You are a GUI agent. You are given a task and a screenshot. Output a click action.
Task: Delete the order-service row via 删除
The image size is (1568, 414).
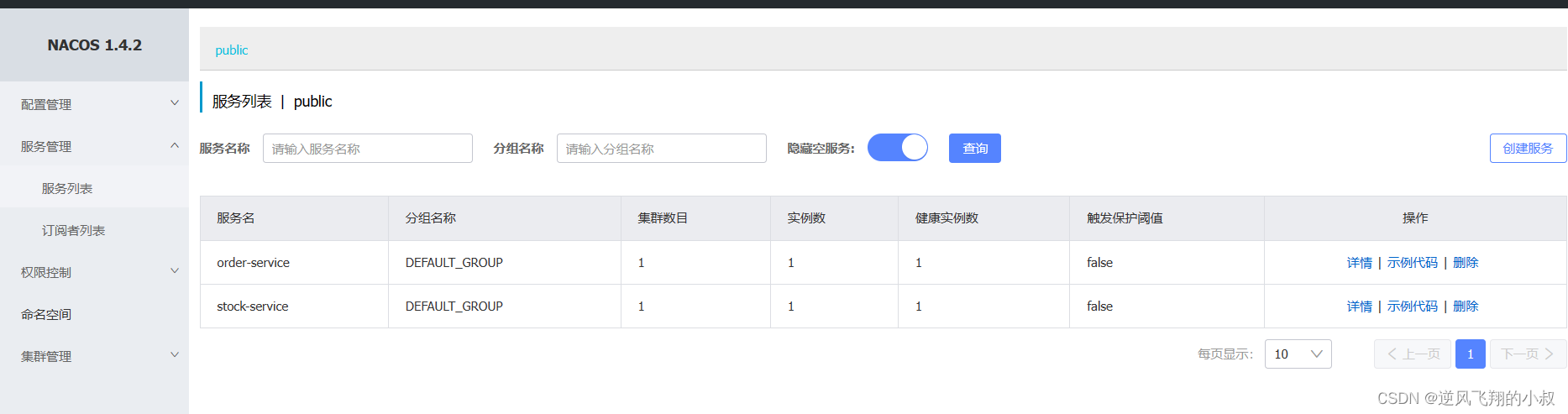click(x=1465, y=263)
